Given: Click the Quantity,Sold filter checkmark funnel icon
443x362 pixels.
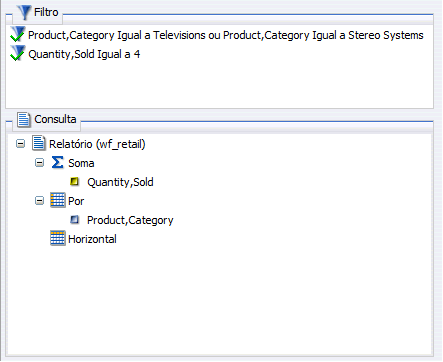Looking at the screenshot, I should coord(17,53).
